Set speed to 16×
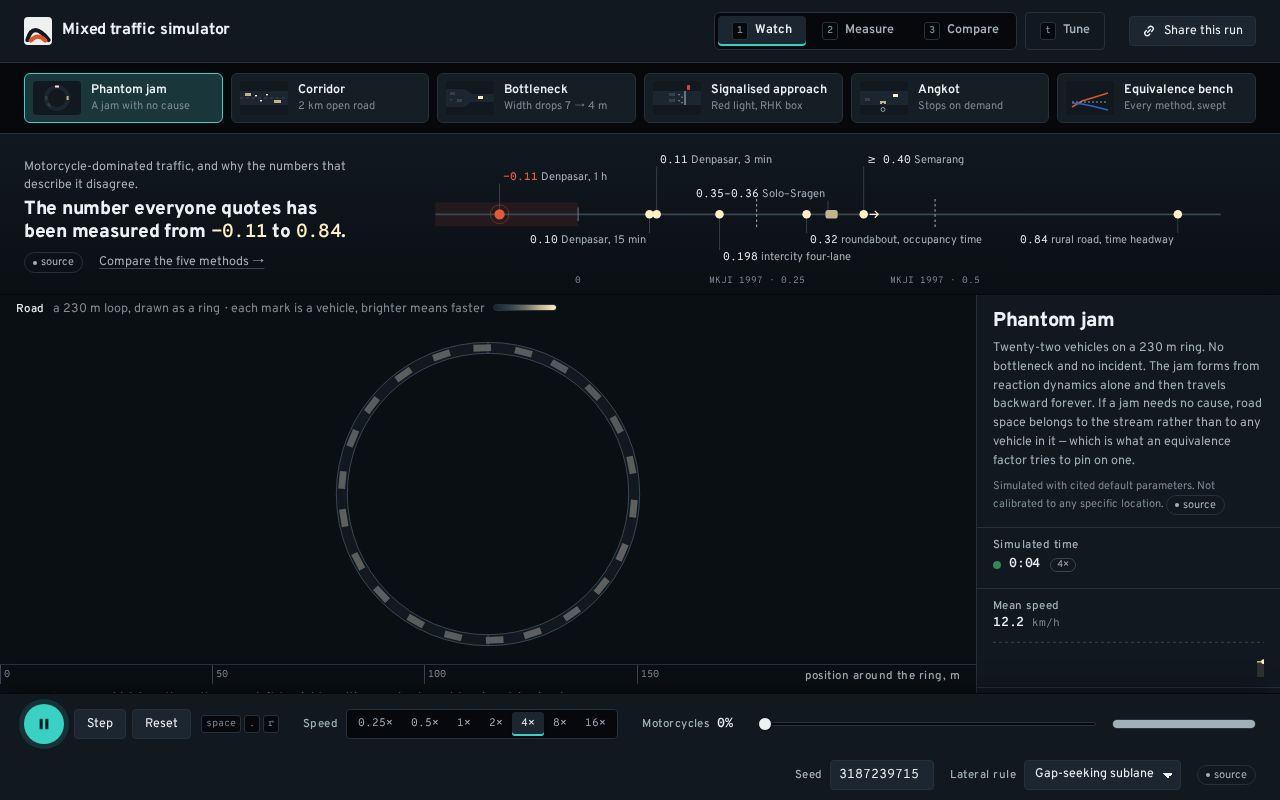The image size is (1280, 800). click(x=595, y=723)
